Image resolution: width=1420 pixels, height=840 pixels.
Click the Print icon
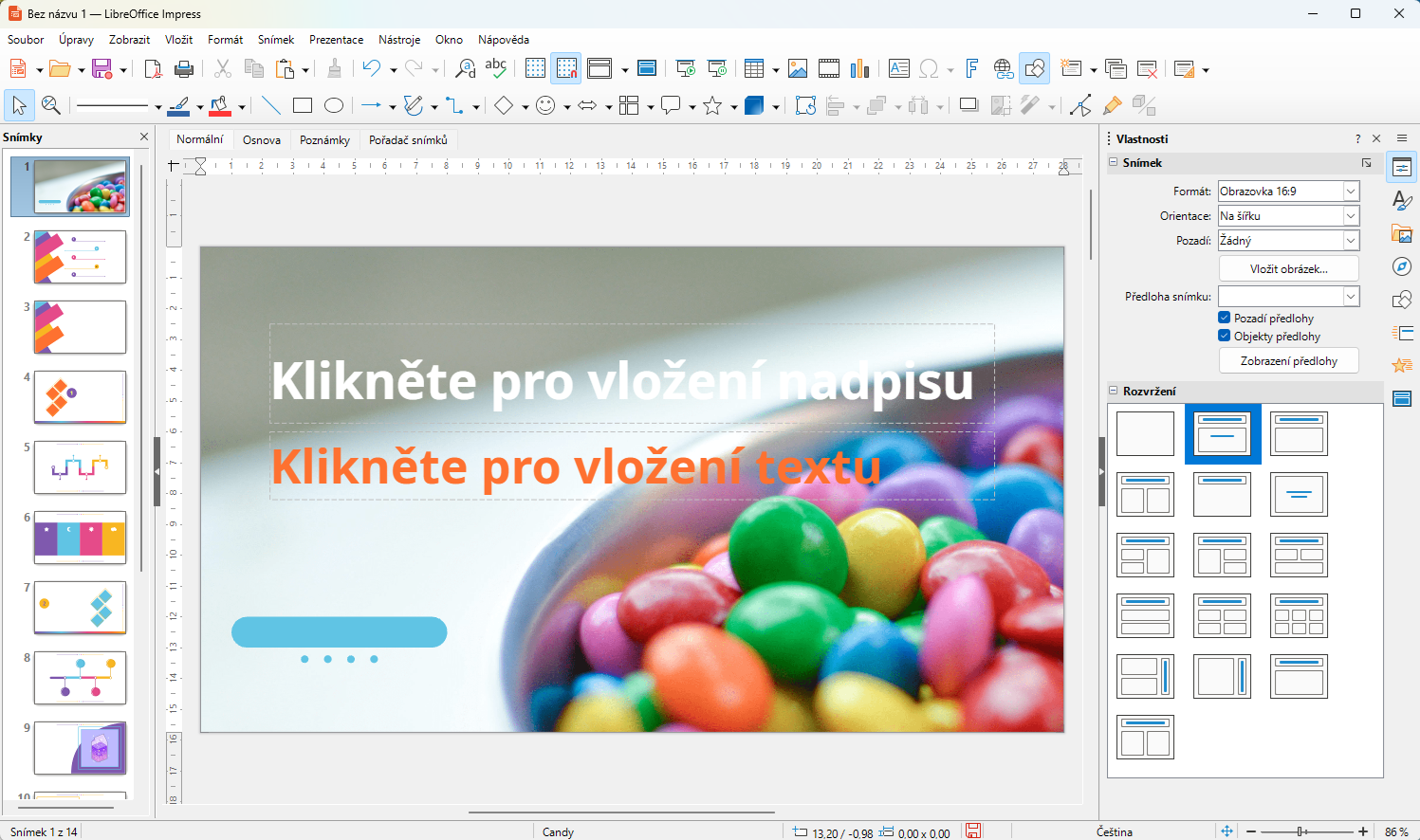[184, 68]
